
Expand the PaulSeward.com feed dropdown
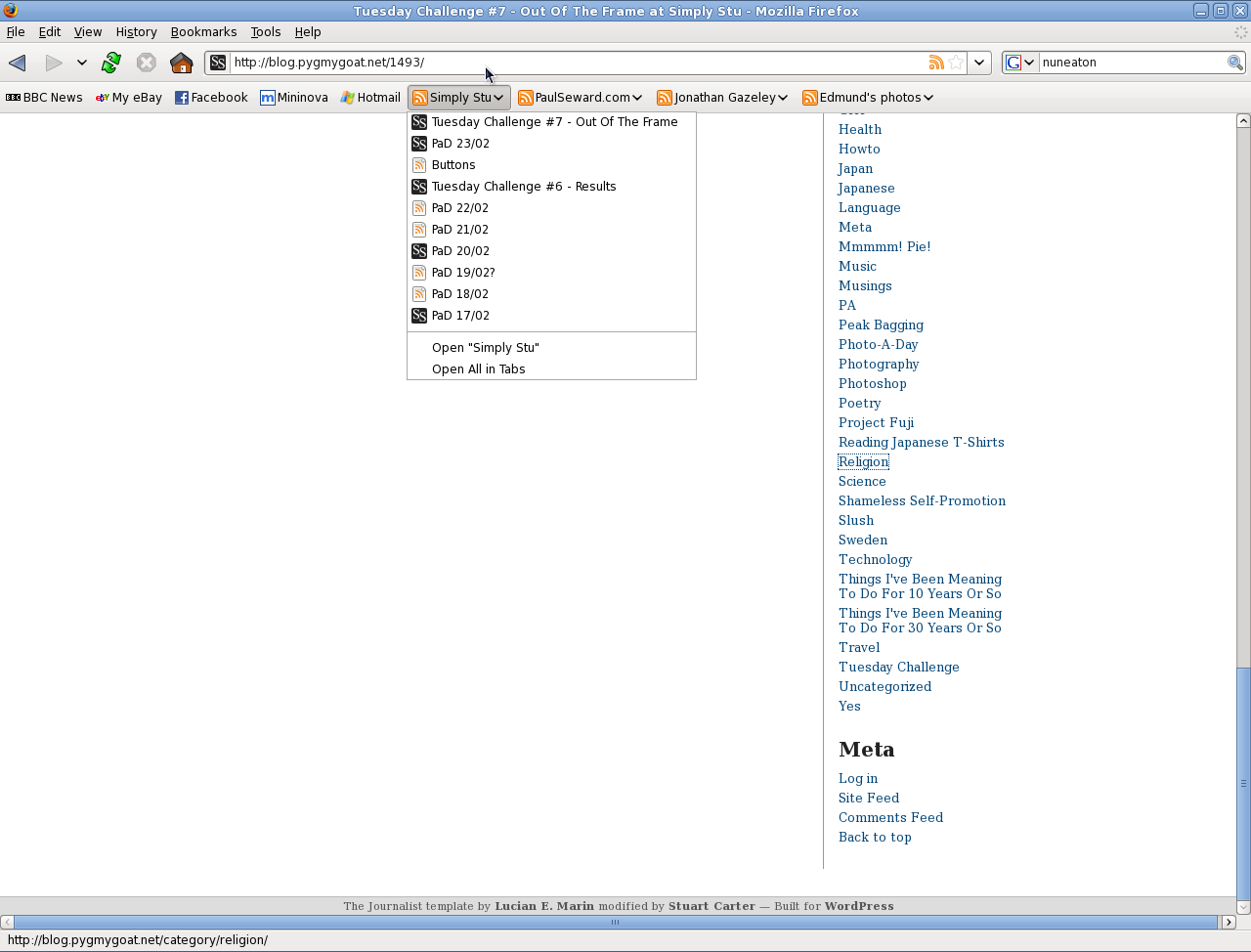point(581,98)
